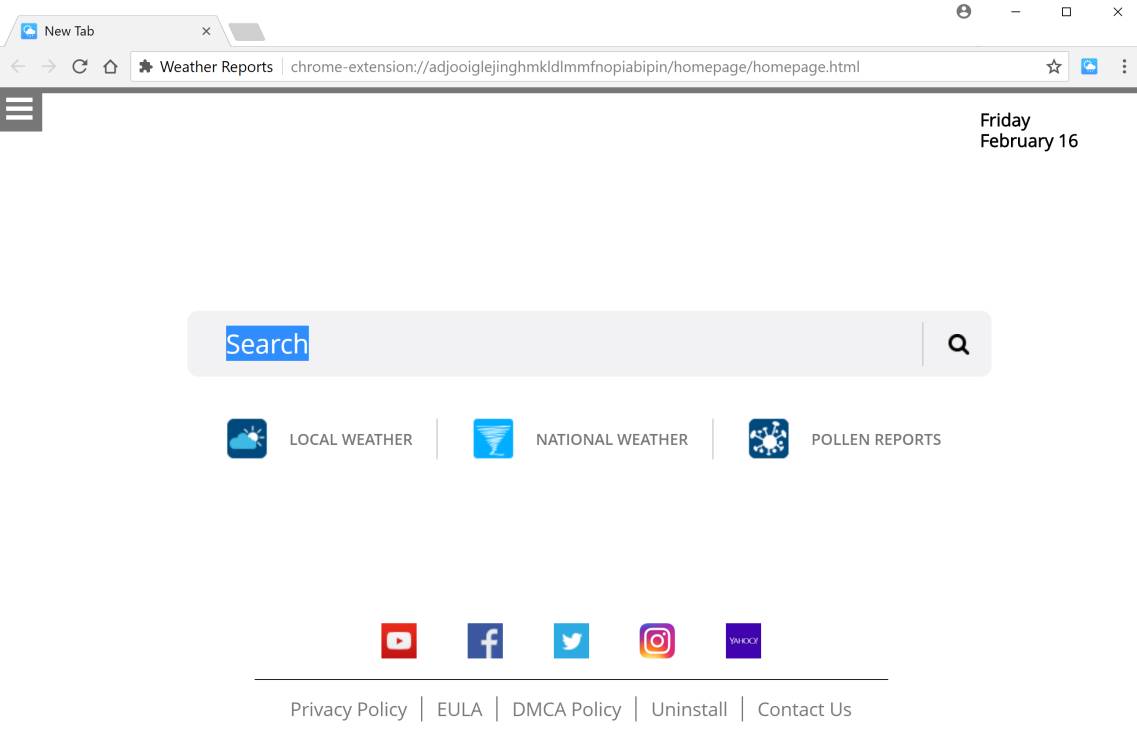This screenshot has height=739, width=1137.
Task: Open the National Weather tornado icon
Action: click(492, 438)
